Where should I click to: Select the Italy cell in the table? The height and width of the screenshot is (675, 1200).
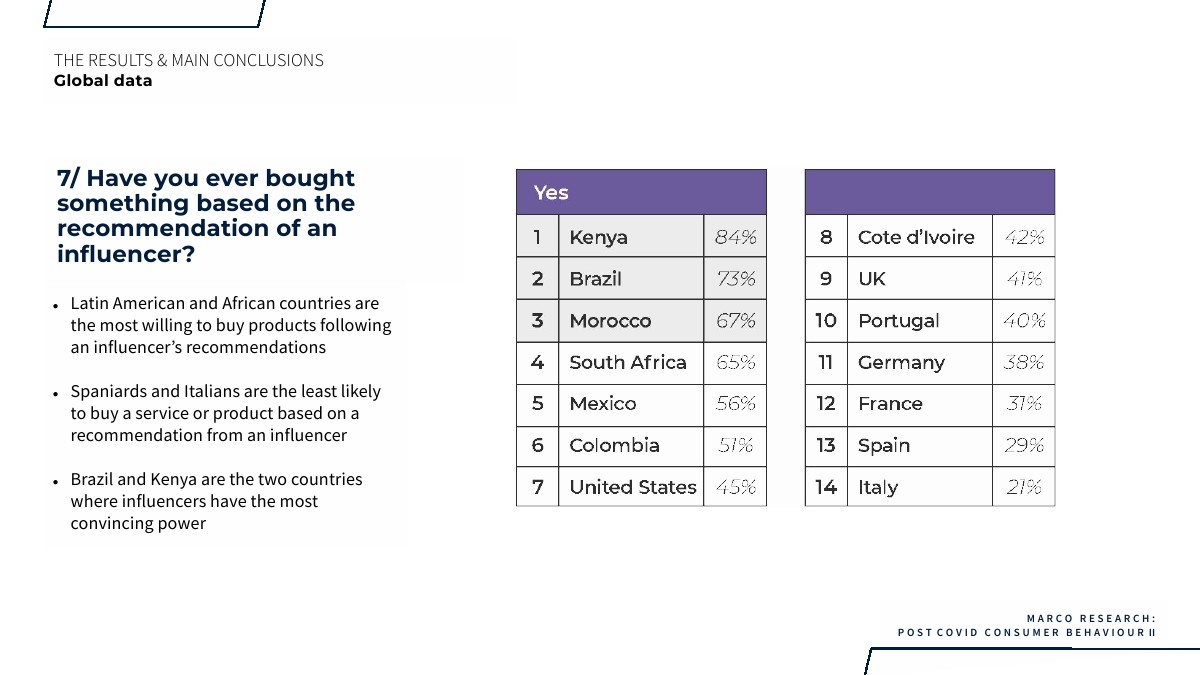pyautogui.click(x=918, y=488)
